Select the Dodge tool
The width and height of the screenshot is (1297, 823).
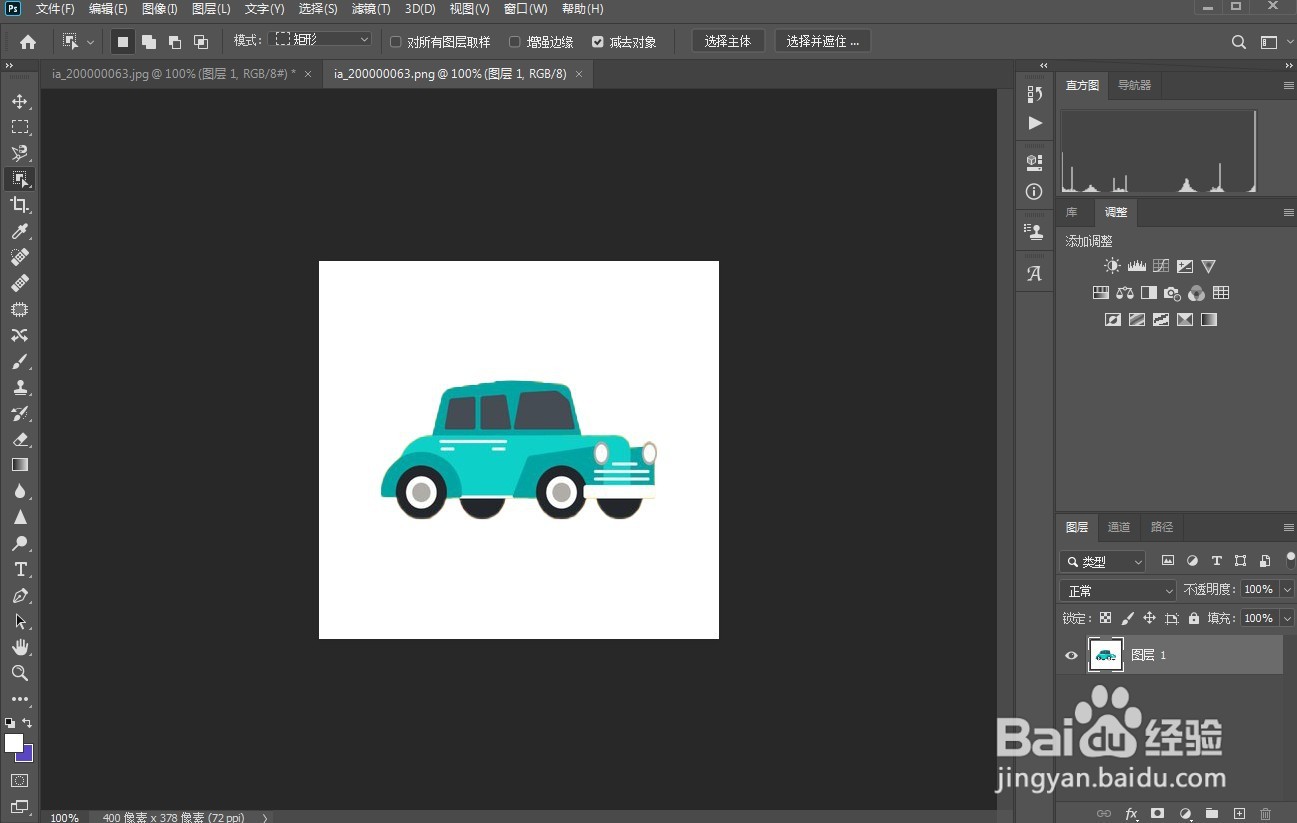19,543
